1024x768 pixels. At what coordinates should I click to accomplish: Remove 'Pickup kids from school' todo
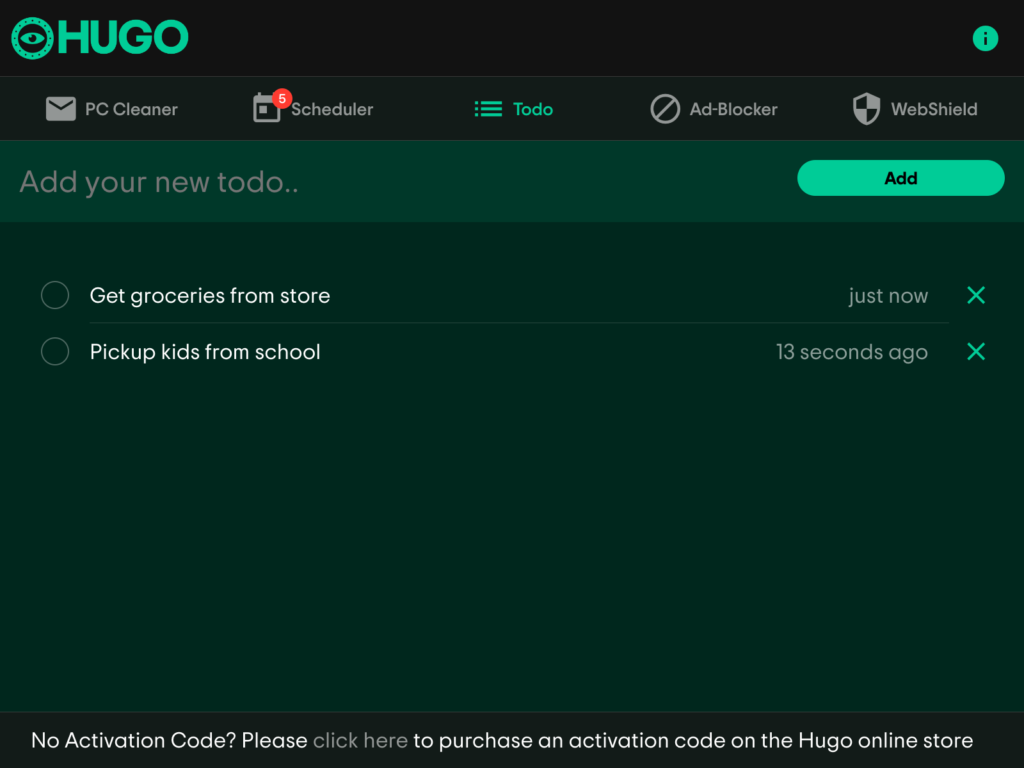[x=975, y=351]
